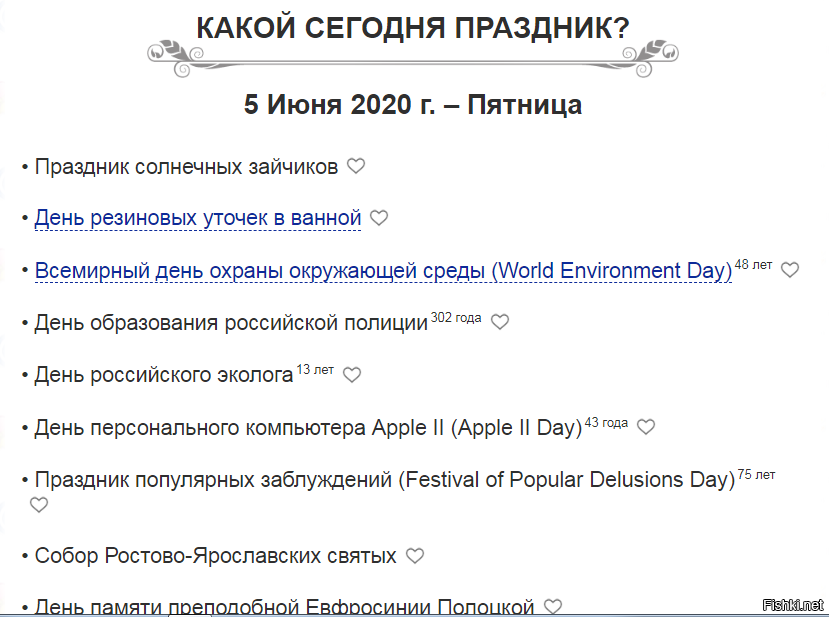Select the date 5 Июня 2020 heading
Viewport: 829px width, 617px height.
(413, 105)
